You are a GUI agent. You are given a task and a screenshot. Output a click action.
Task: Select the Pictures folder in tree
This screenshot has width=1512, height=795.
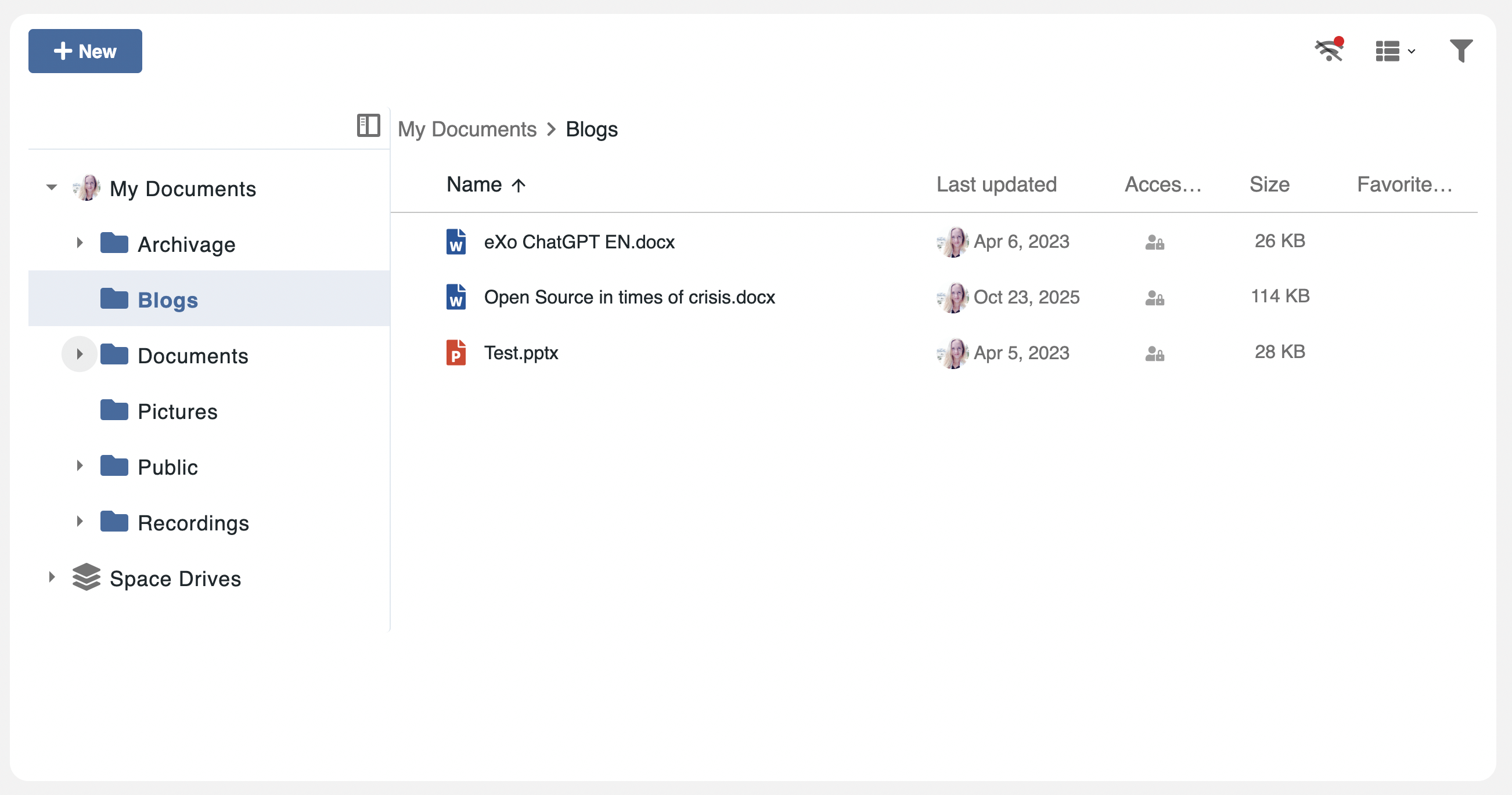[177, 411]
